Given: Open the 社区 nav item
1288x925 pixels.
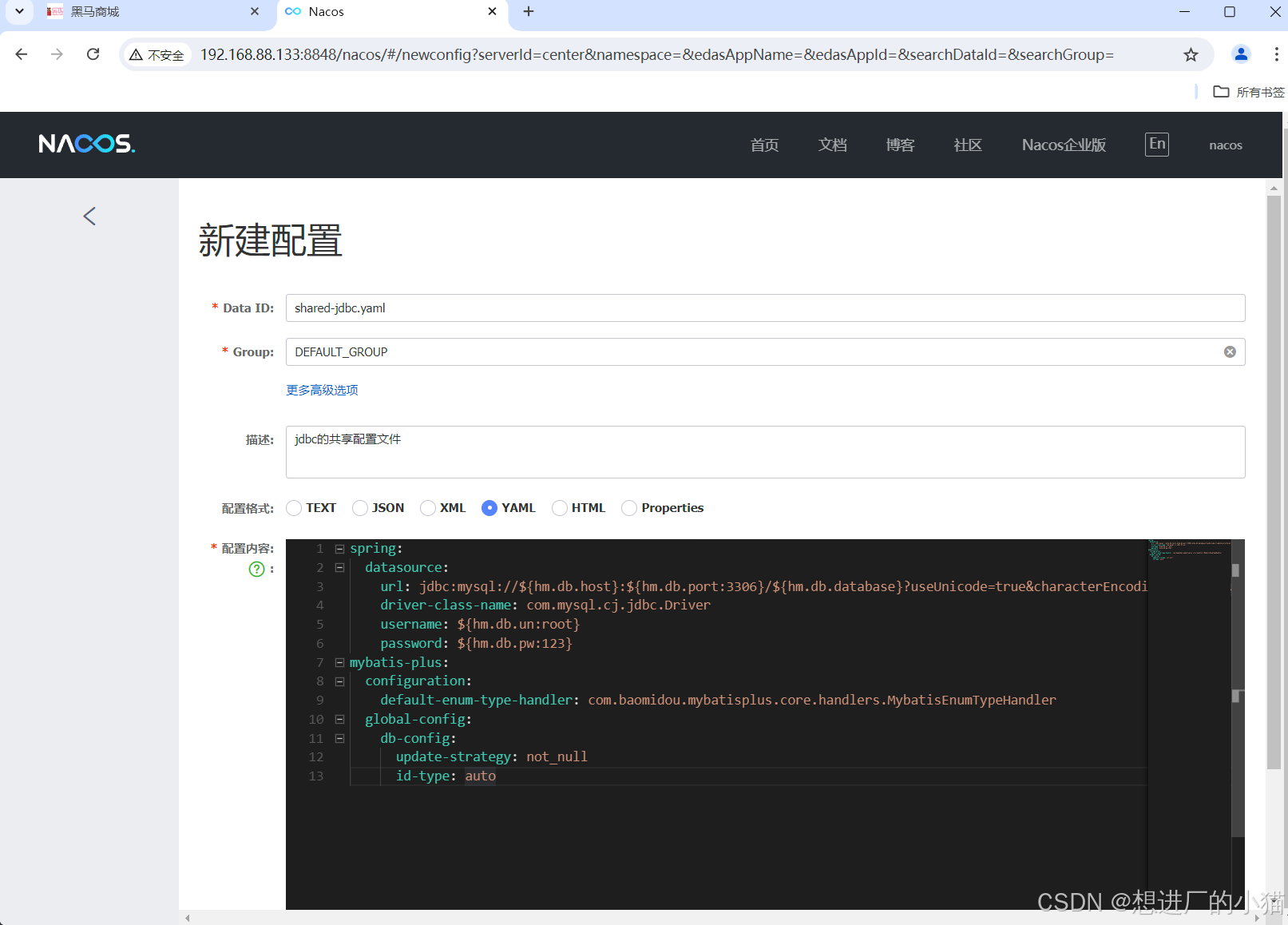Looking at the screenshot, I should 968,145.
